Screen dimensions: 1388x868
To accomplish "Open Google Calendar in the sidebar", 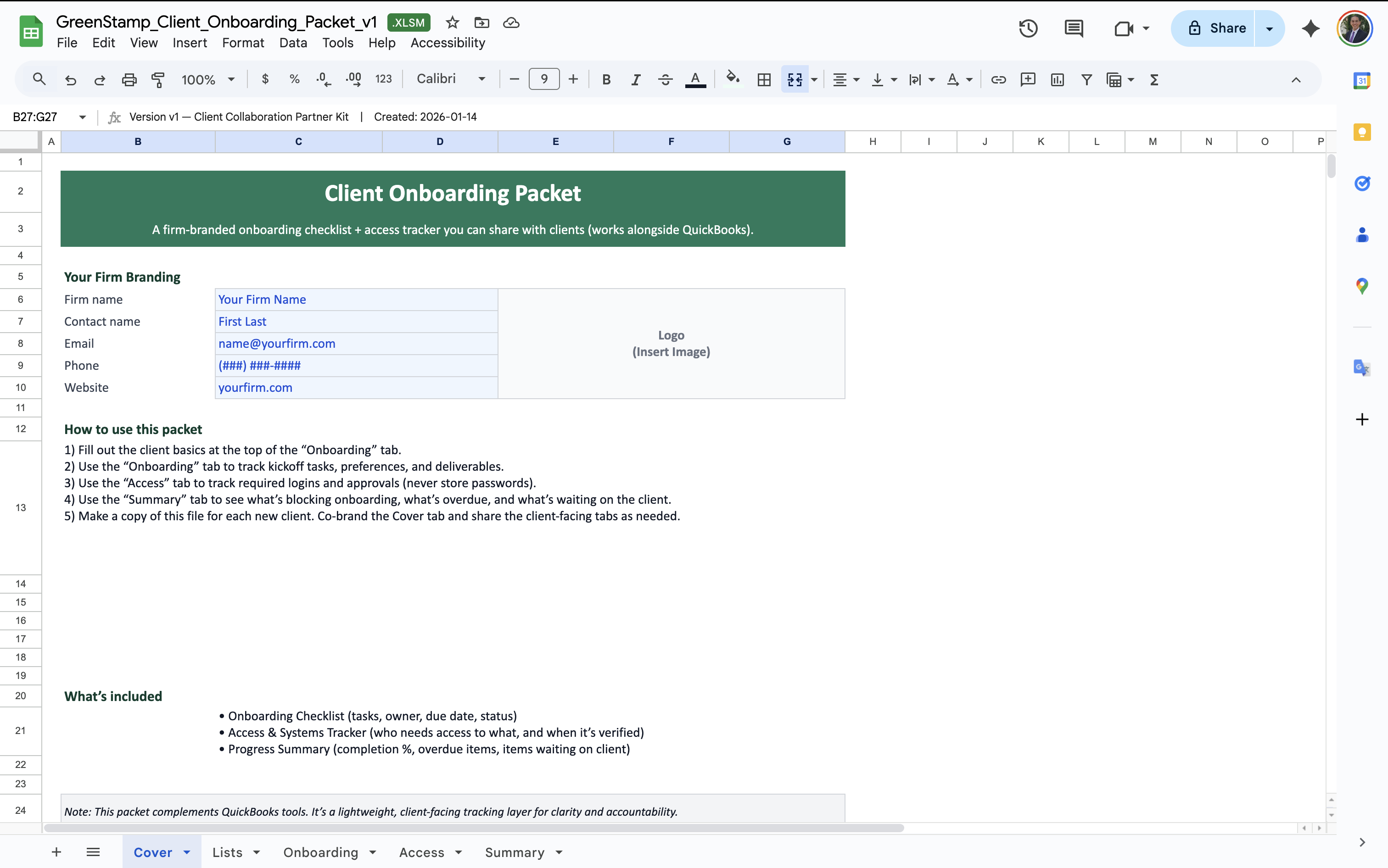I will click(1362, 80).
